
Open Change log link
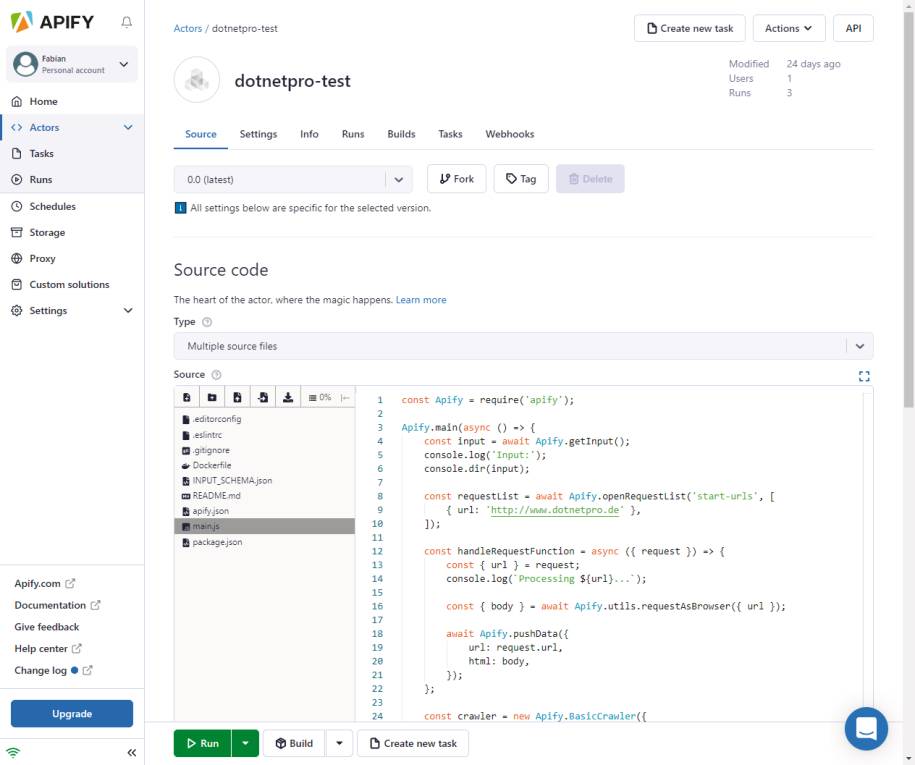coord(54,670)
